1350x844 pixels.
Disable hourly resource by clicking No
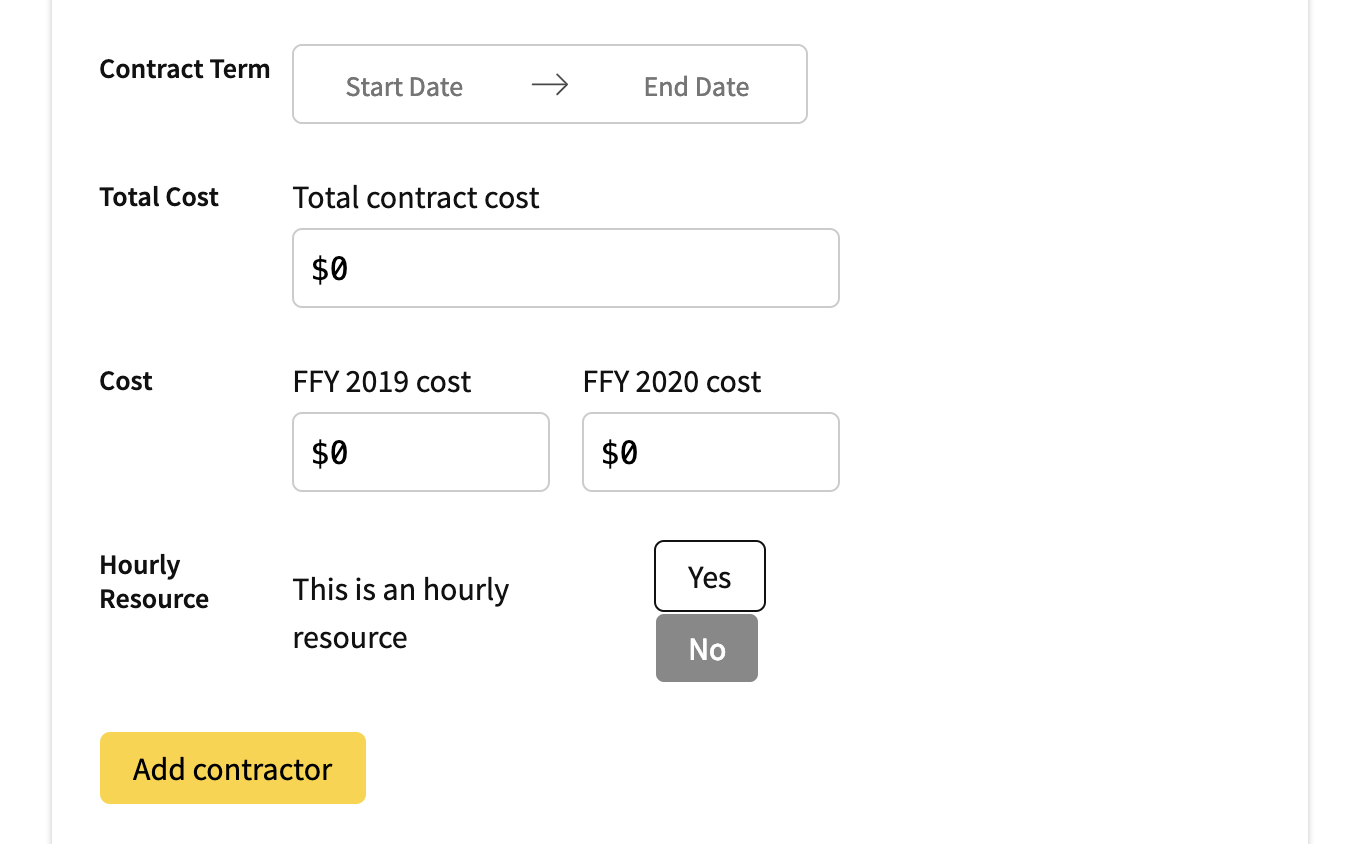coord(707,648)
